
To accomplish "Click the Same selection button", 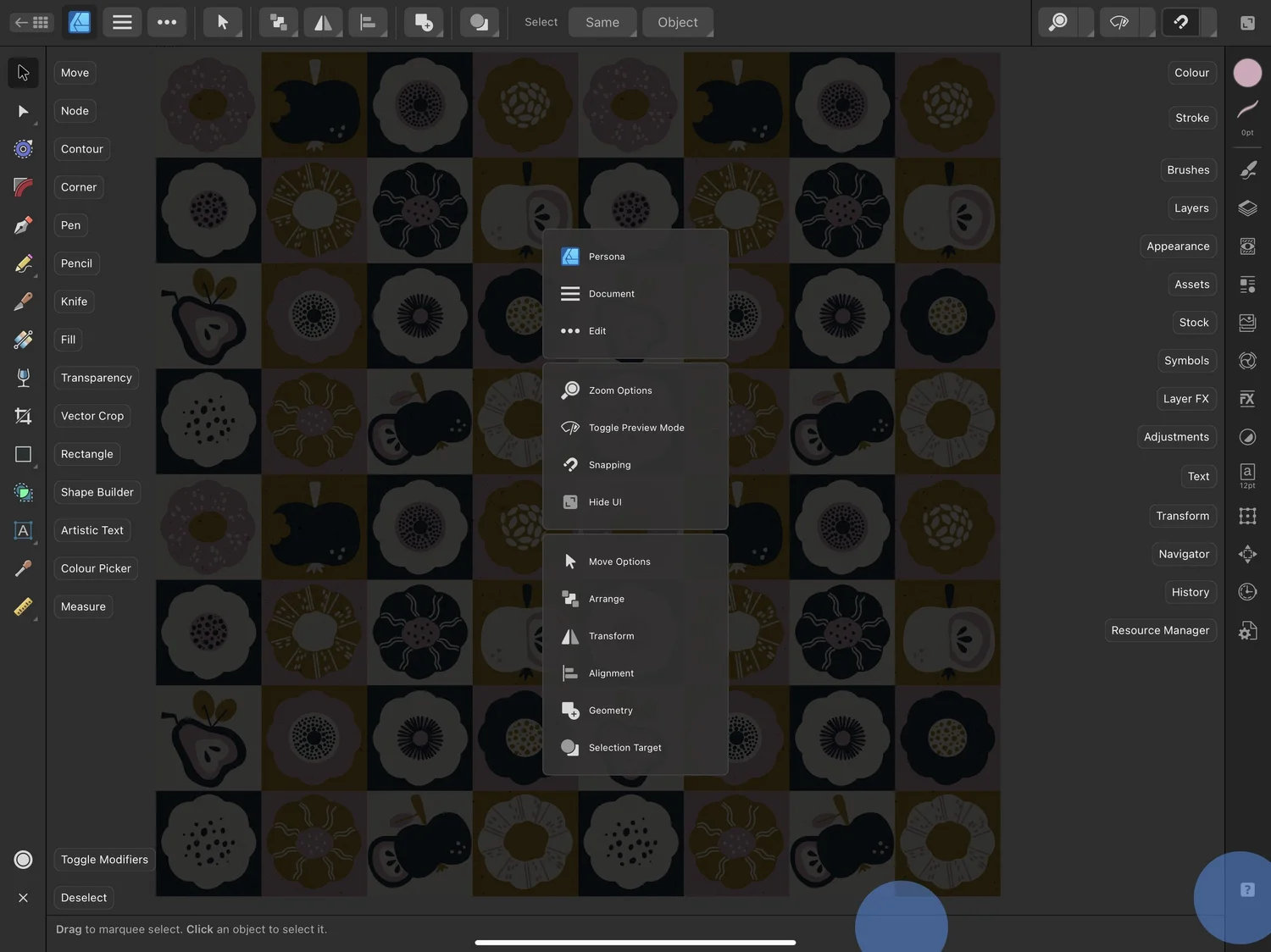I will click(602, 22).
